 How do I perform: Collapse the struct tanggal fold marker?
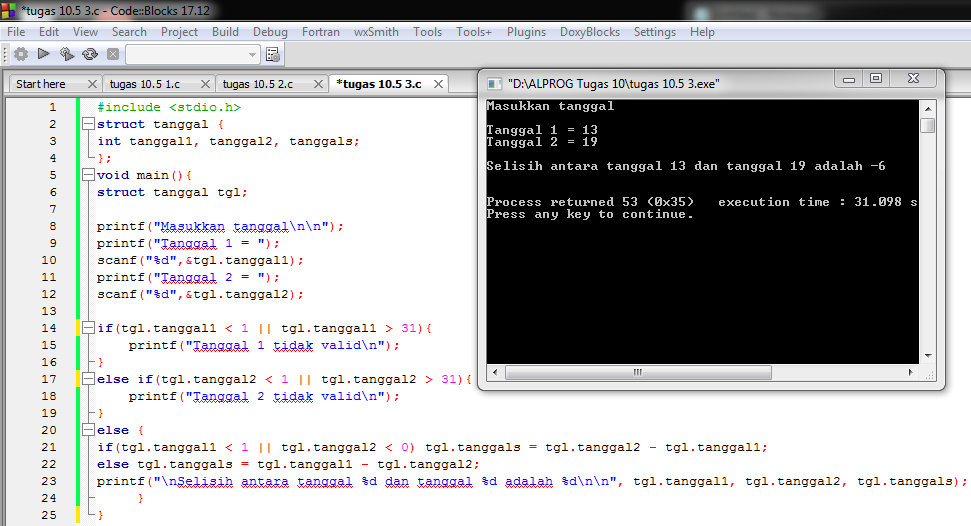coord(88,124)
